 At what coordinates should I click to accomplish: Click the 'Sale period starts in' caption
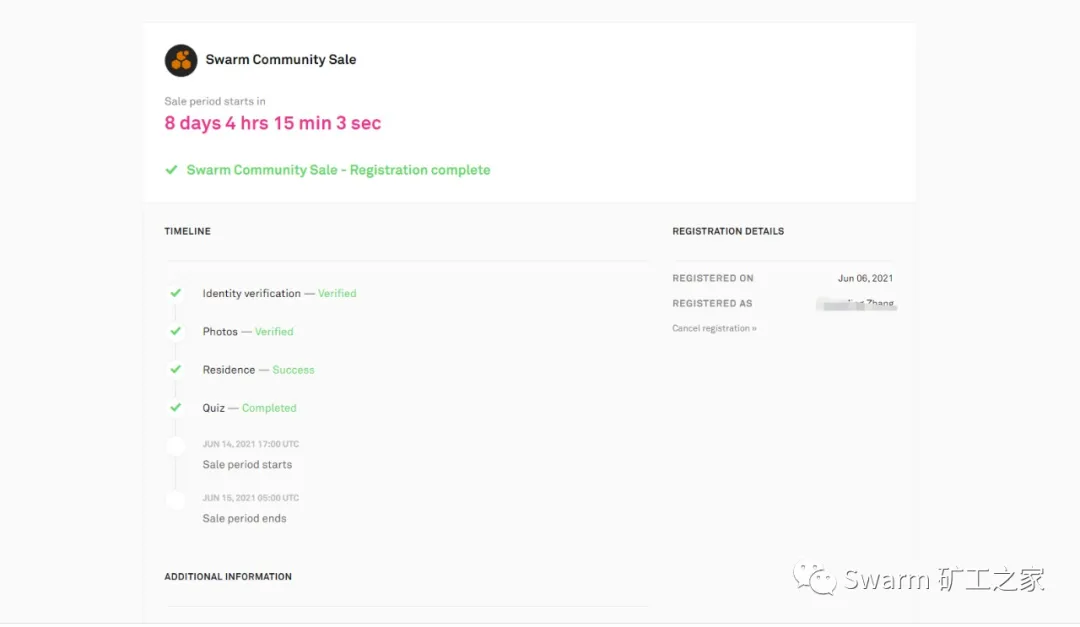coord(215,101)
